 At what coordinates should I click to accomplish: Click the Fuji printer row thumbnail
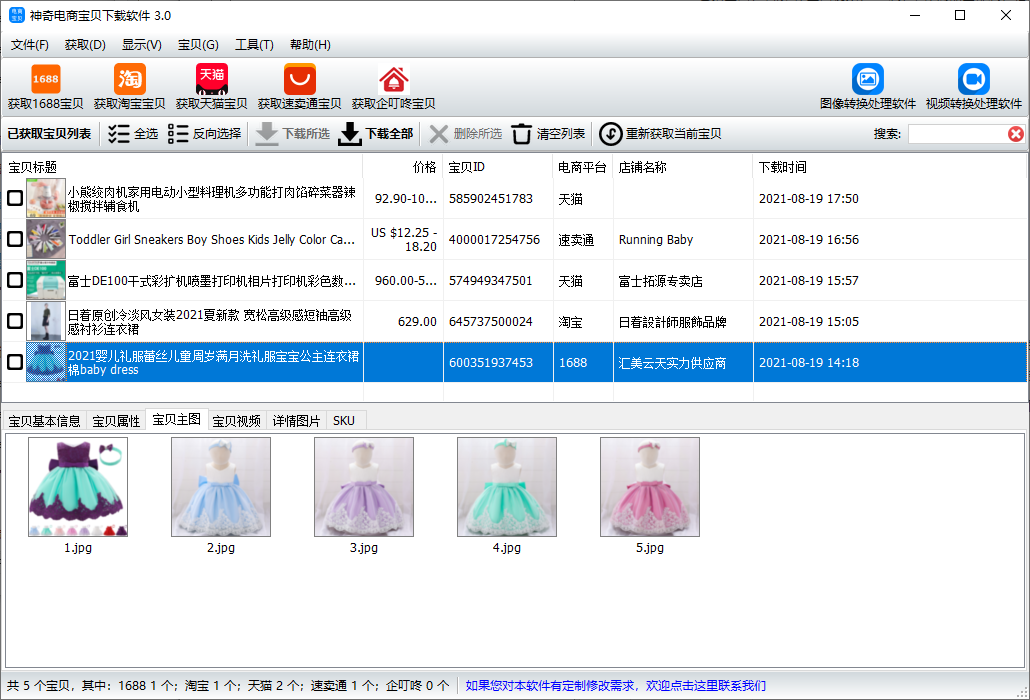(46, 280)
